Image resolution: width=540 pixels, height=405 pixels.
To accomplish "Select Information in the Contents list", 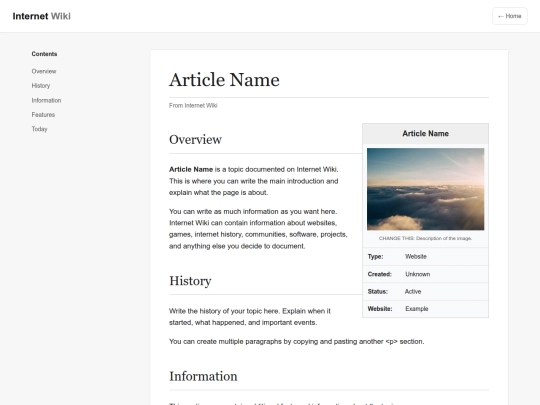I will pos(46,100).
